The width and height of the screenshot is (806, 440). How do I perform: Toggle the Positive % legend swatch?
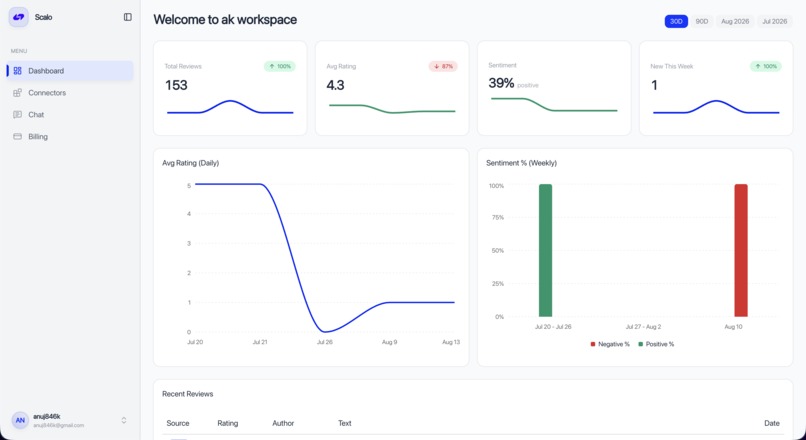point(640,344)
